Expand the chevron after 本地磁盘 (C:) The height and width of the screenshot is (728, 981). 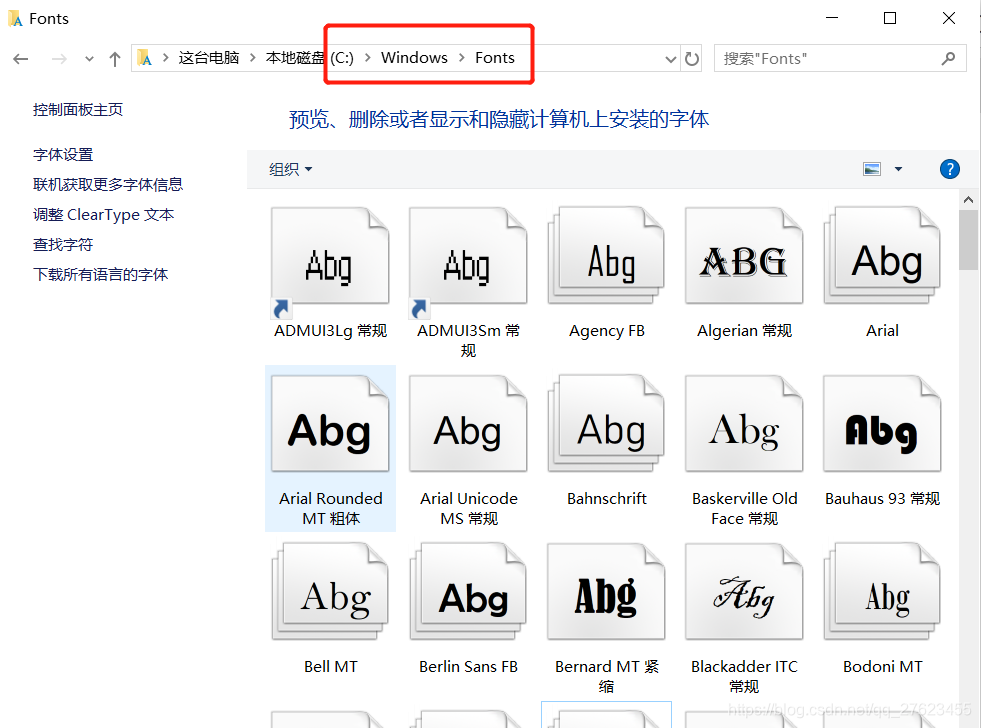point(368,58)
